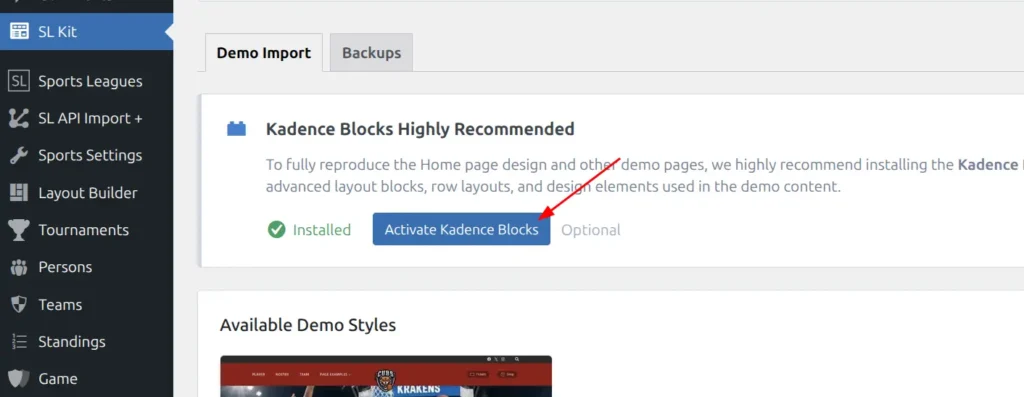This screenshot has width=1024, height=397.
Task: Switch to the Backups tab
Action: [372, 53]
